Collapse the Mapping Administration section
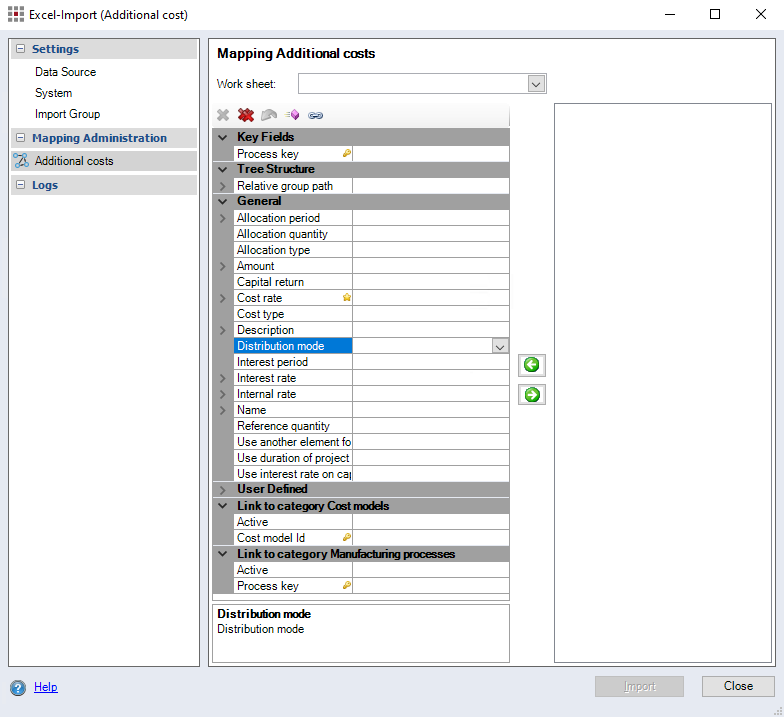The width and height of the screenshot is (784, 717). tap(20, 138)
